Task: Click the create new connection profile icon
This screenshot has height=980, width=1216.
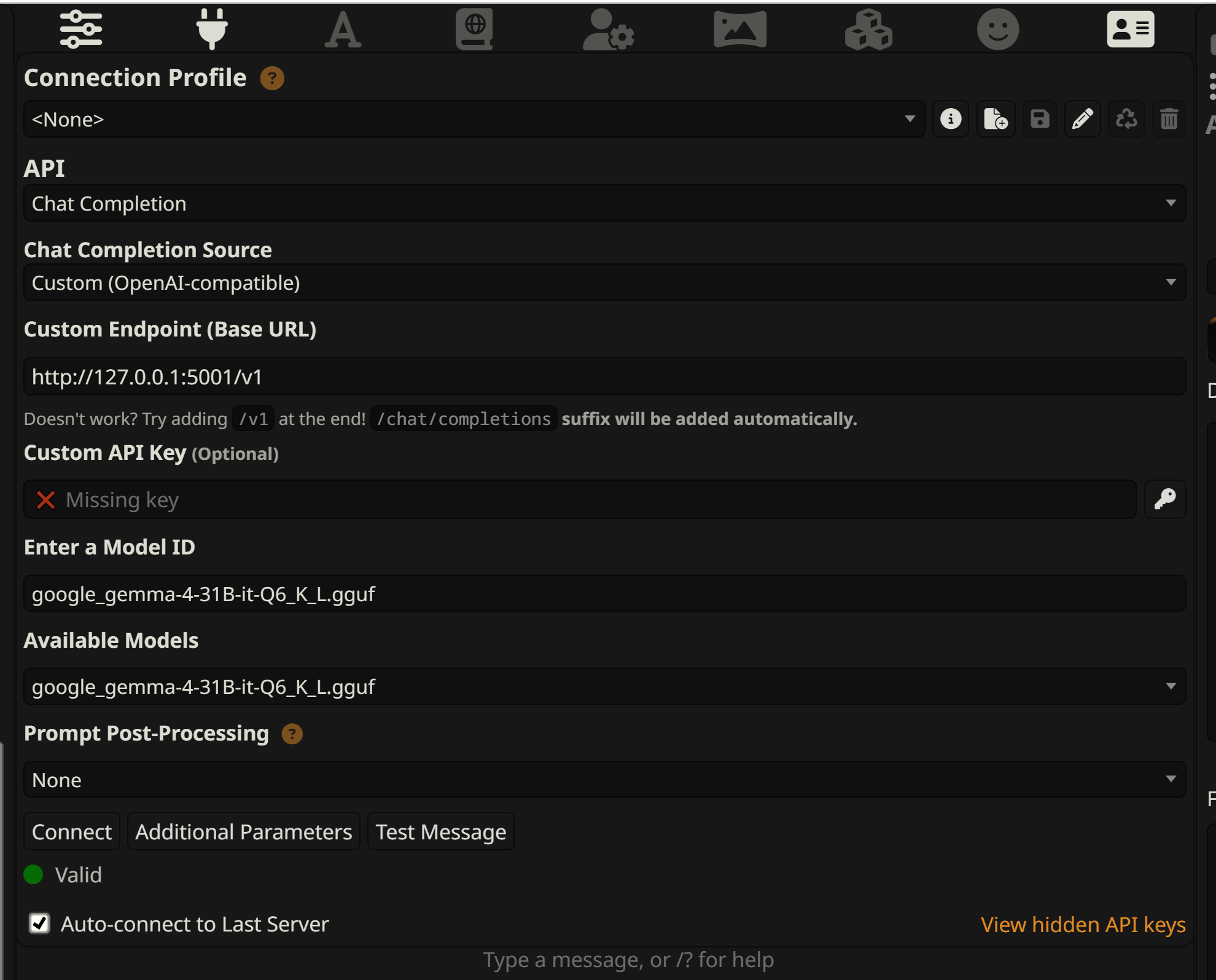Action: click(x=996, y=119)
